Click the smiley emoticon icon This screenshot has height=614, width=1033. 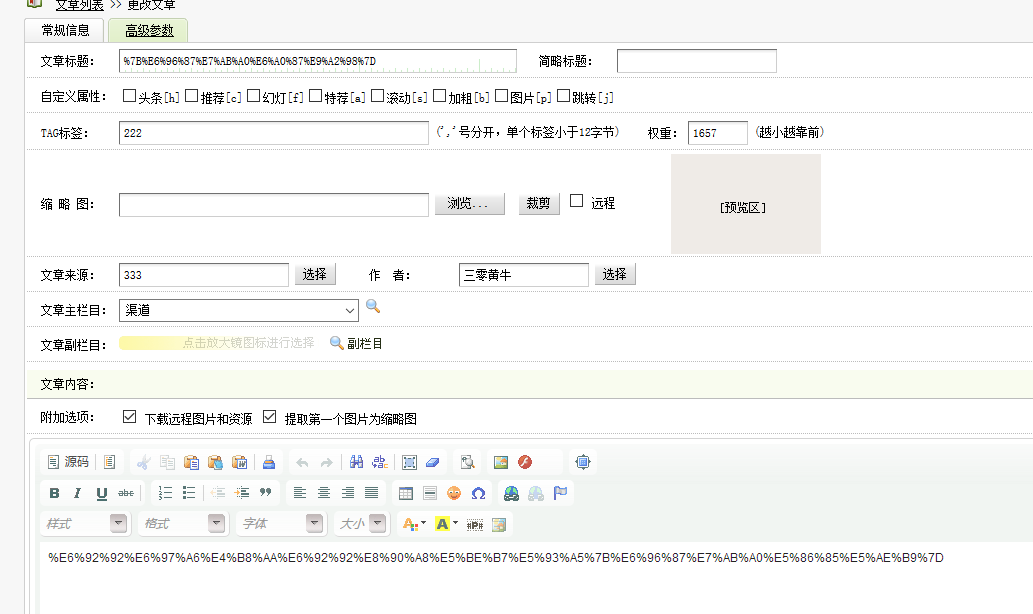tap(455, 492)
